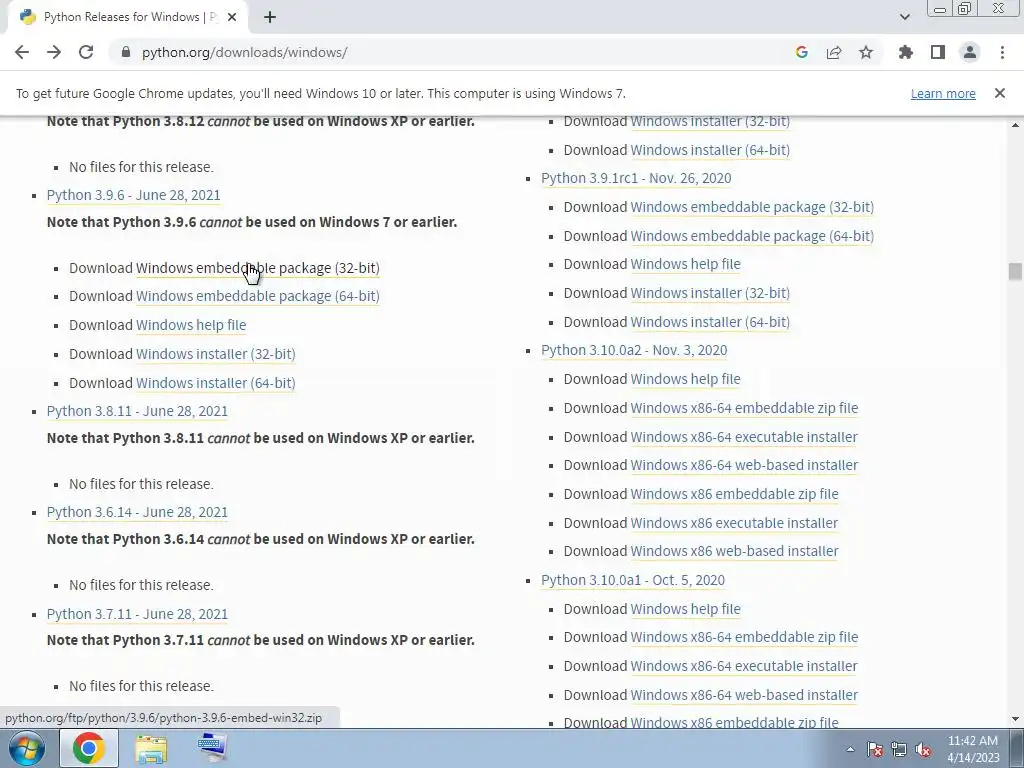Open Python 3.9.1rc1 release link
Viewport: 1024px width, 768px height.
coord(636,178)
